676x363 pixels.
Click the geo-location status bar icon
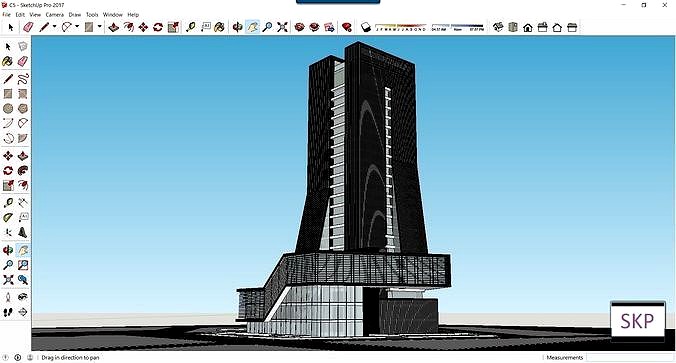6,357
